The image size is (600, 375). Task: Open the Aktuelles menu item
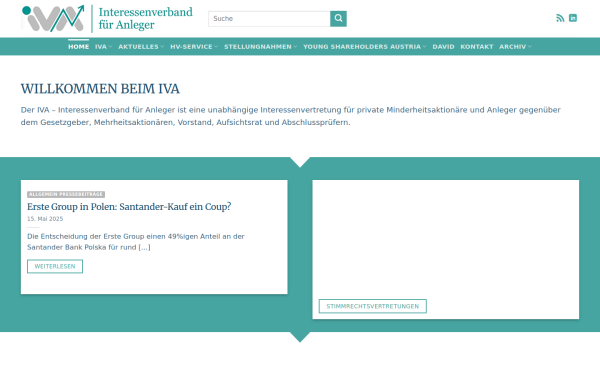point(138,47)
